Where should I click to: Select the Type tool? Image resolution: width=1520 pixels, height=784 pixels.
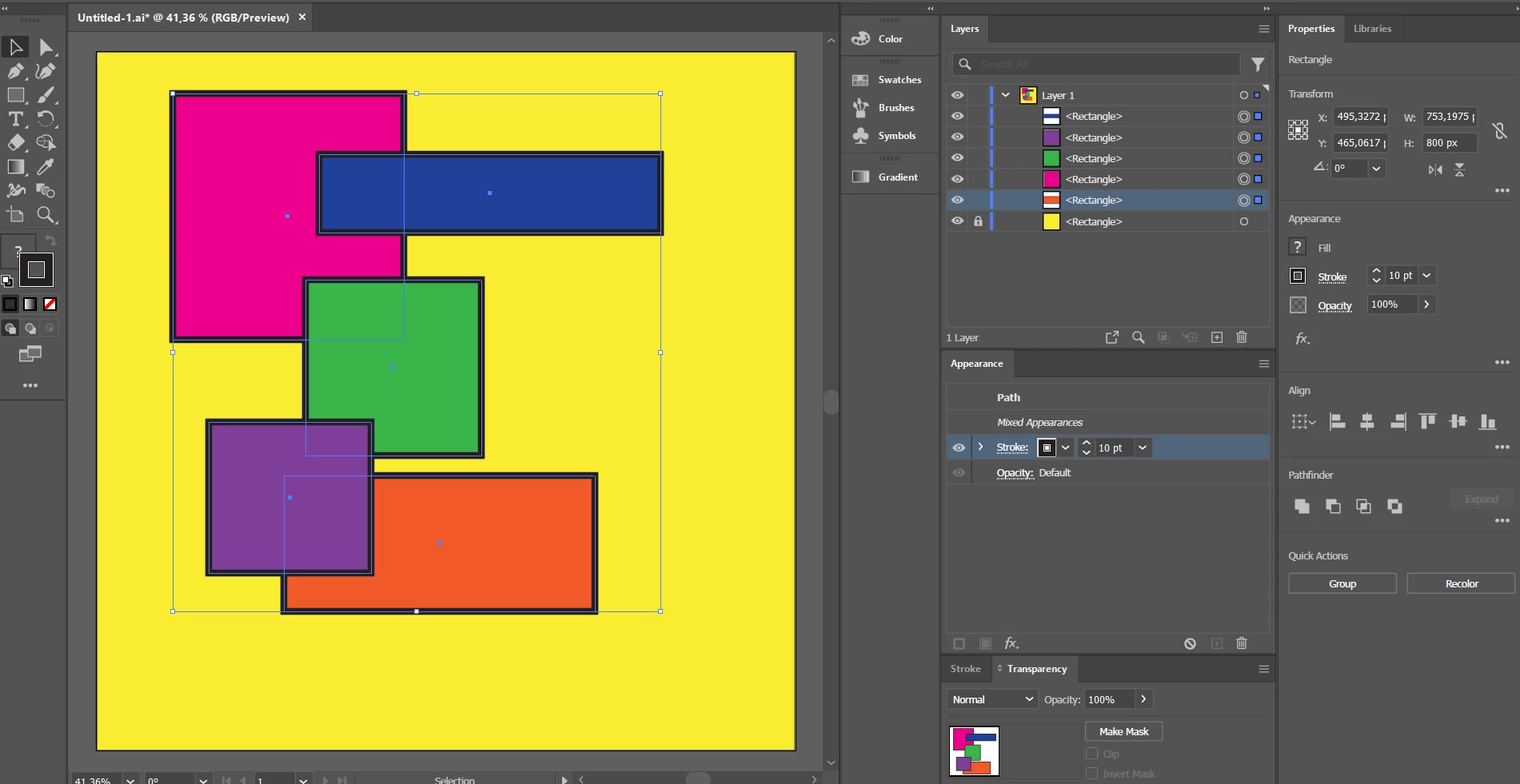[15, 119]
